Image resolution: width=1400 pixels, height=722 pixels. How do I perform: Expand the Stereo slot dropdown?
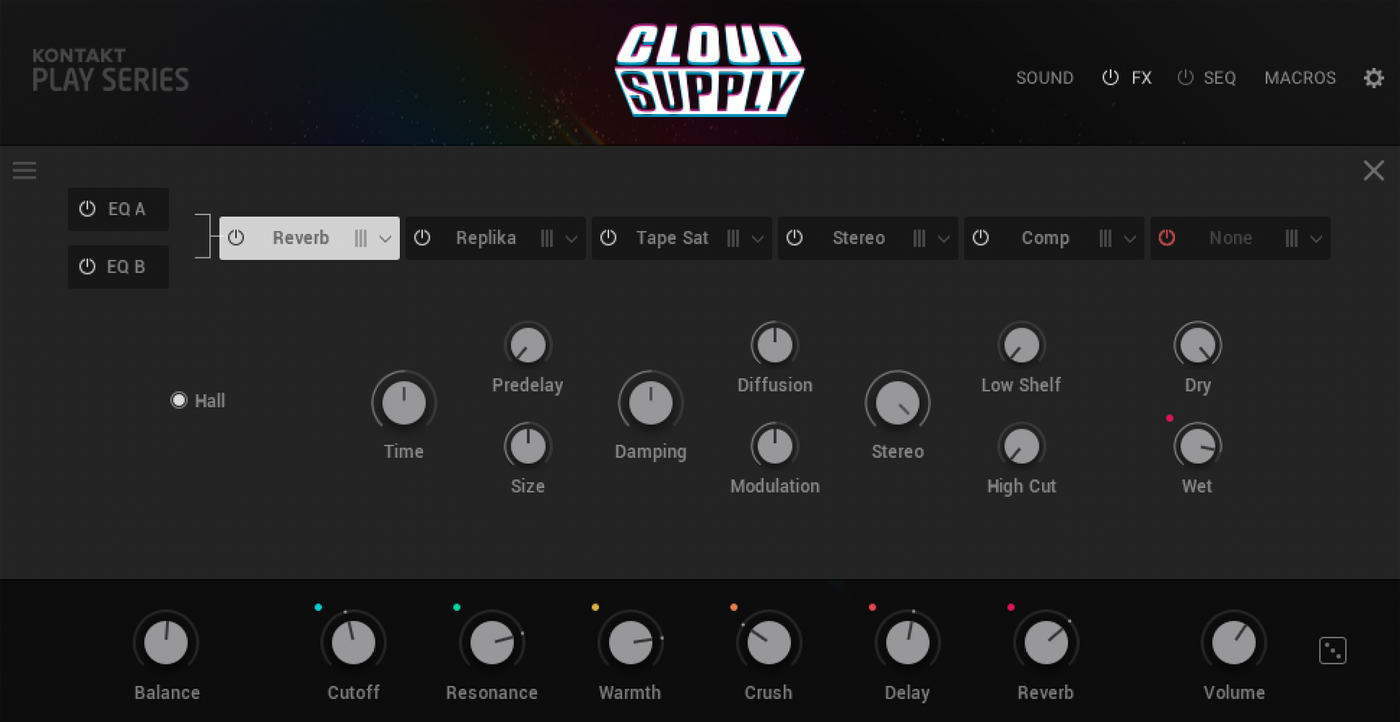[x=943, y=239]
